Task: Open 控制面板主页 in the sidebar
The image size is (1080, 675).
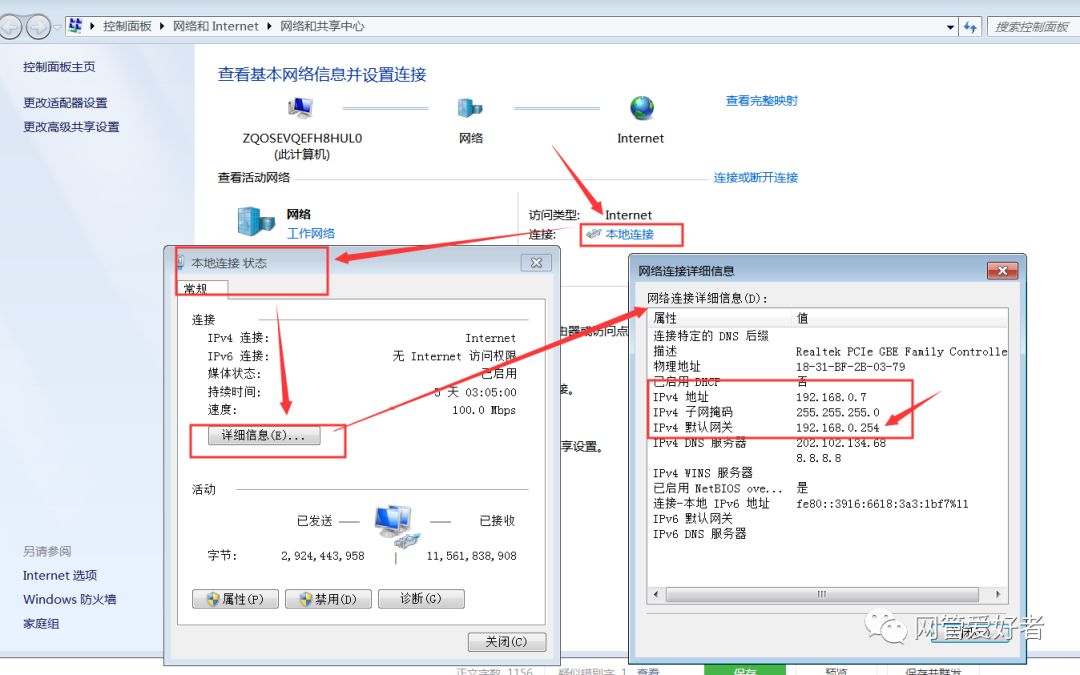Action: pos(59,67)
